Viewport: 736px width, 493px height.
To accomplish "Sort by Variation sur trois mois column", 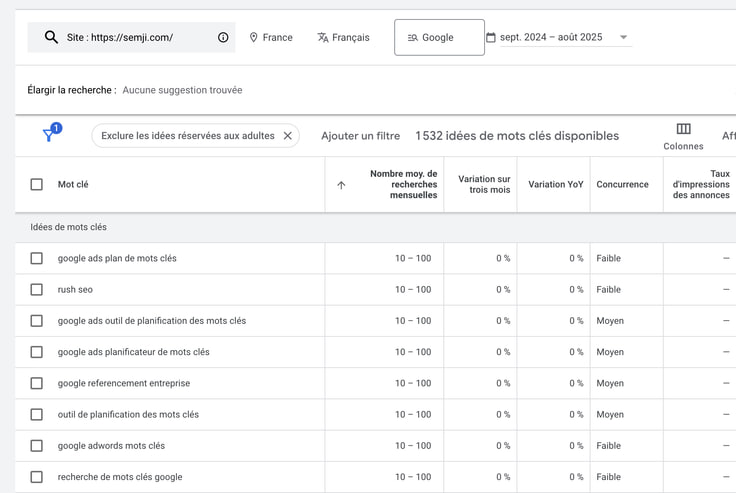I will [484, 184].
